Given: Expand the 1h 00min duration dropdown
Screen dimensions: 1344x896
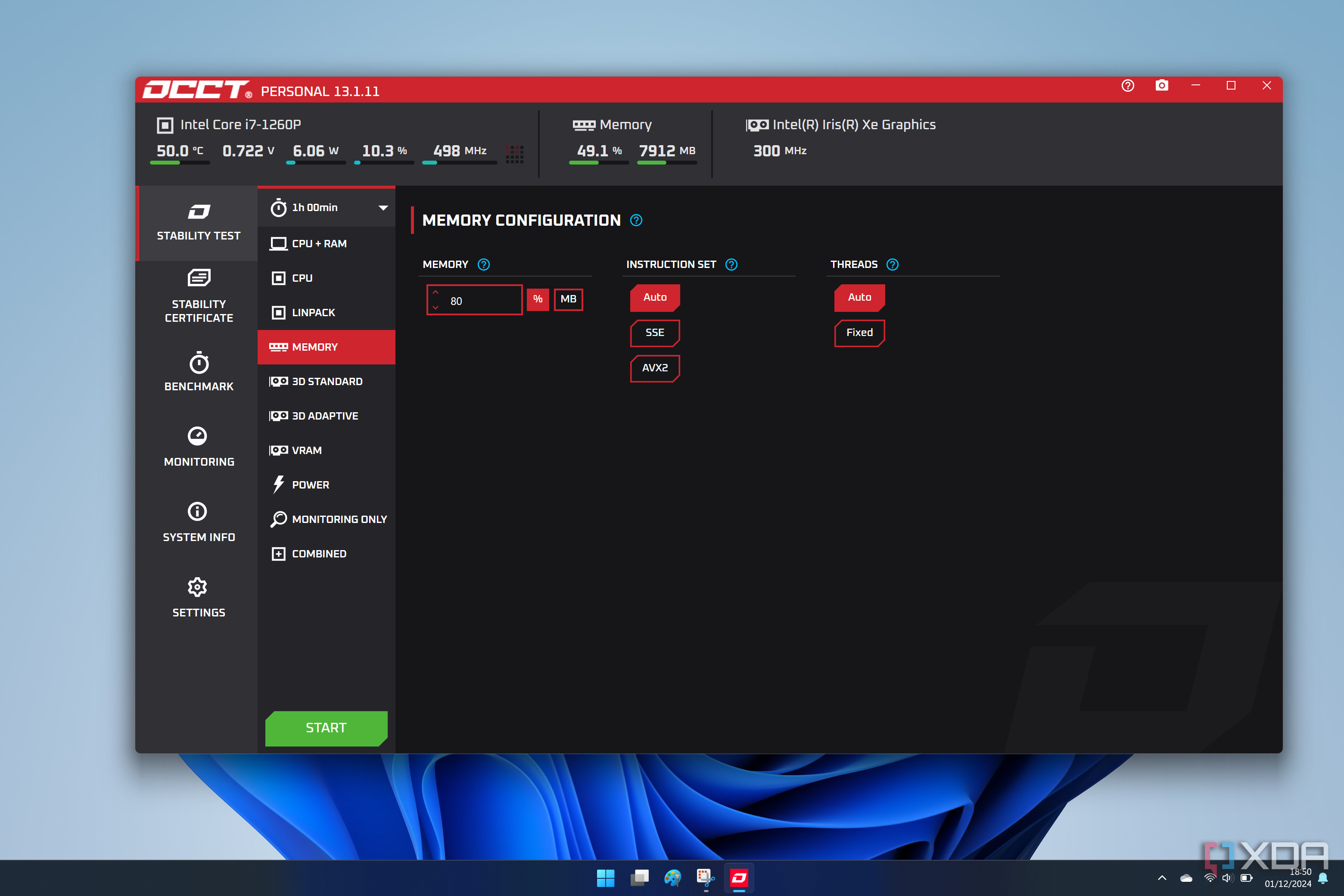Looking at the screenshot, I should point(383,208).
